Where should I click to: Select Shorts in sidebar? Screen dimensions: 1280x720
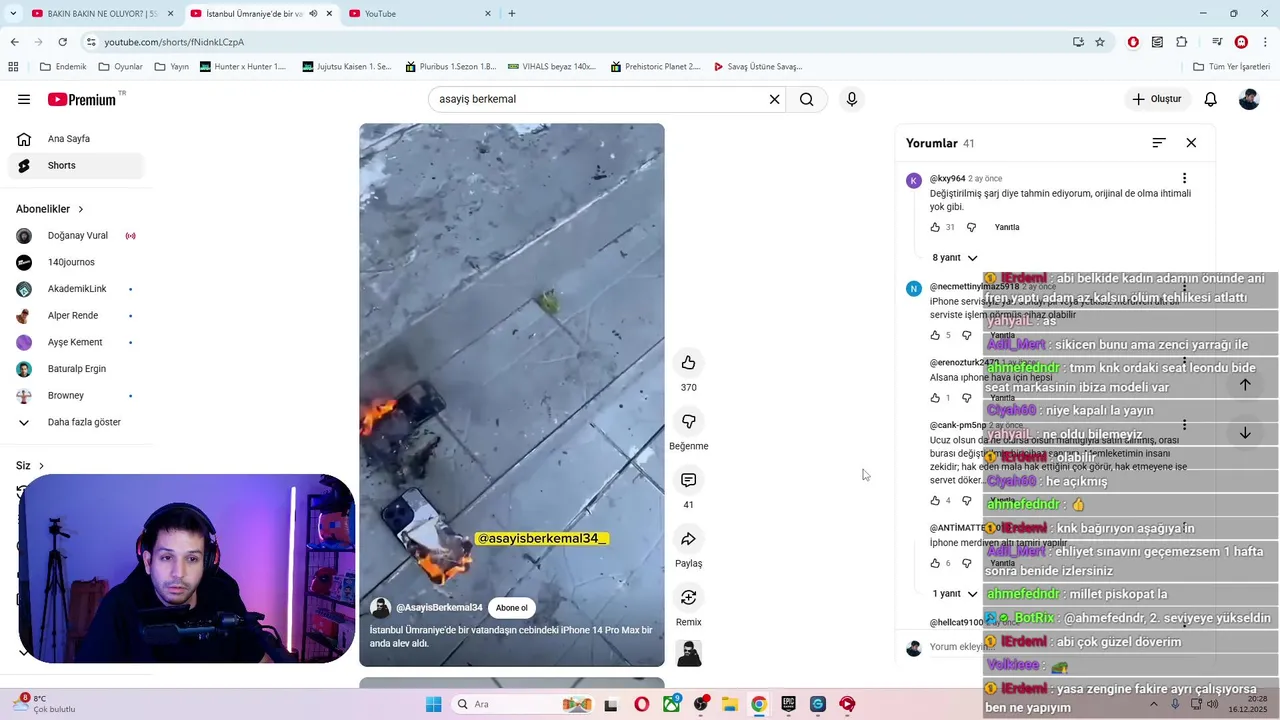[x=75, y=166]
